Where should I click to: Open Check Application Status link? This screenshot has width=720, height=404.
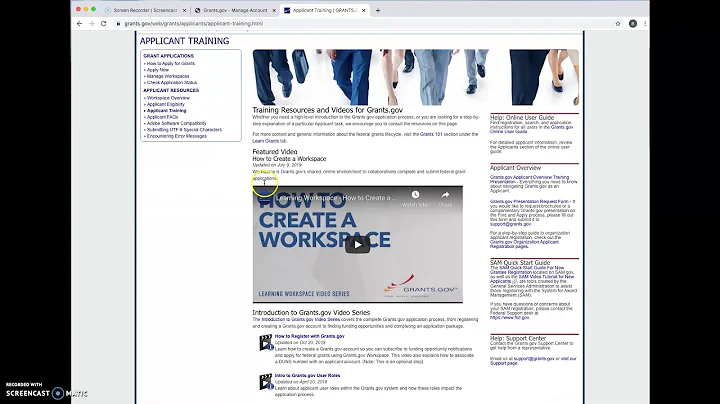(x=172, y=83)
